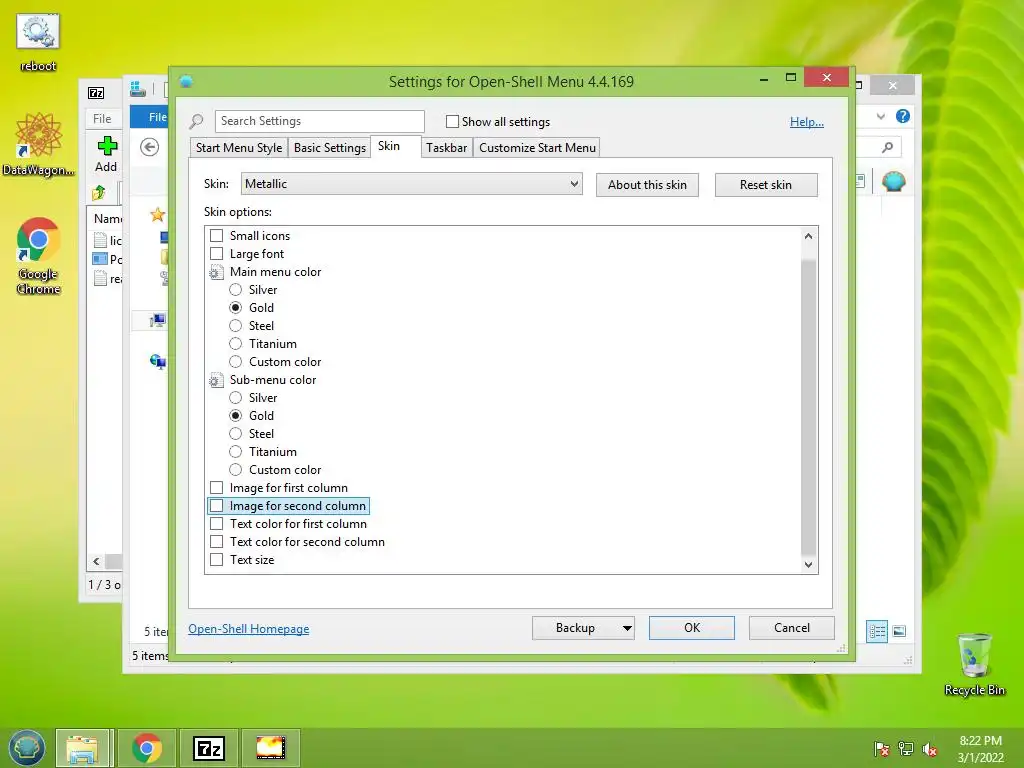The height and width of the screenshot is (768, 1024).
Task: Open File Explorer from the taskbar
Action: (82, 748)
